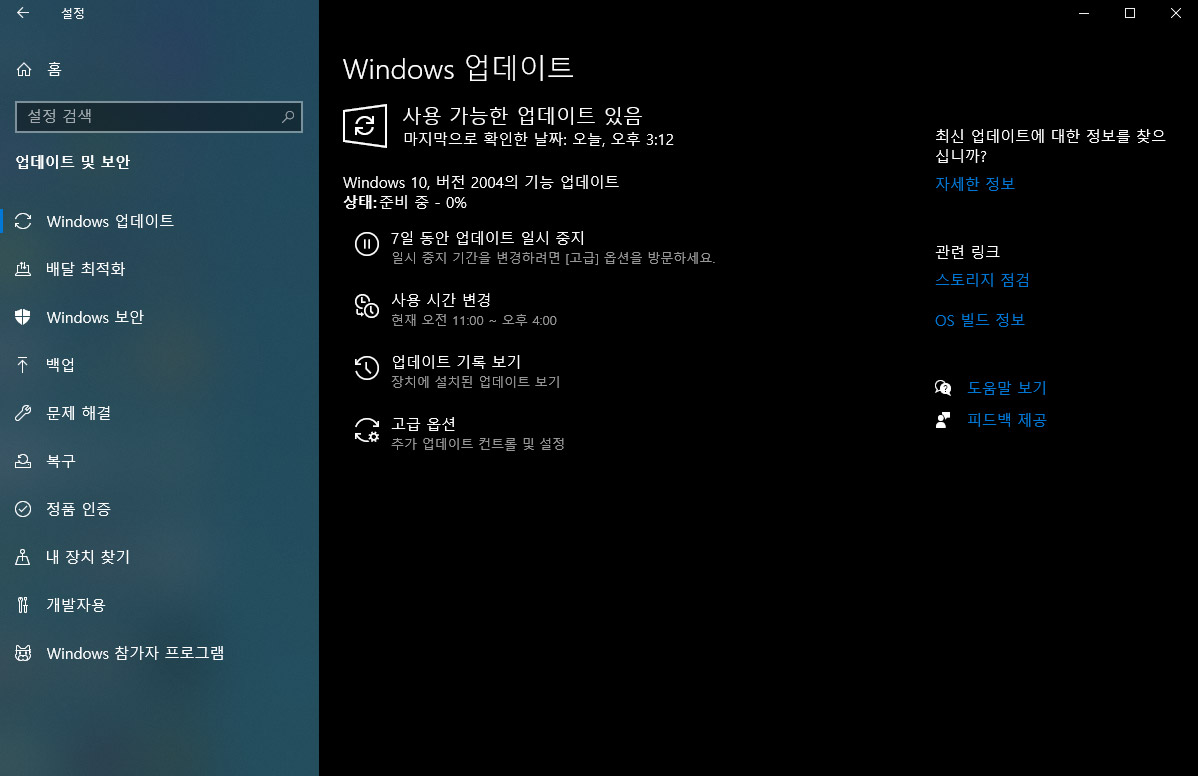Image resolution: width=1198 pixels, height=776 pixels.
Task: Click the history icon for 업데이트 기록 보기
Action: (x=367, y=367)
